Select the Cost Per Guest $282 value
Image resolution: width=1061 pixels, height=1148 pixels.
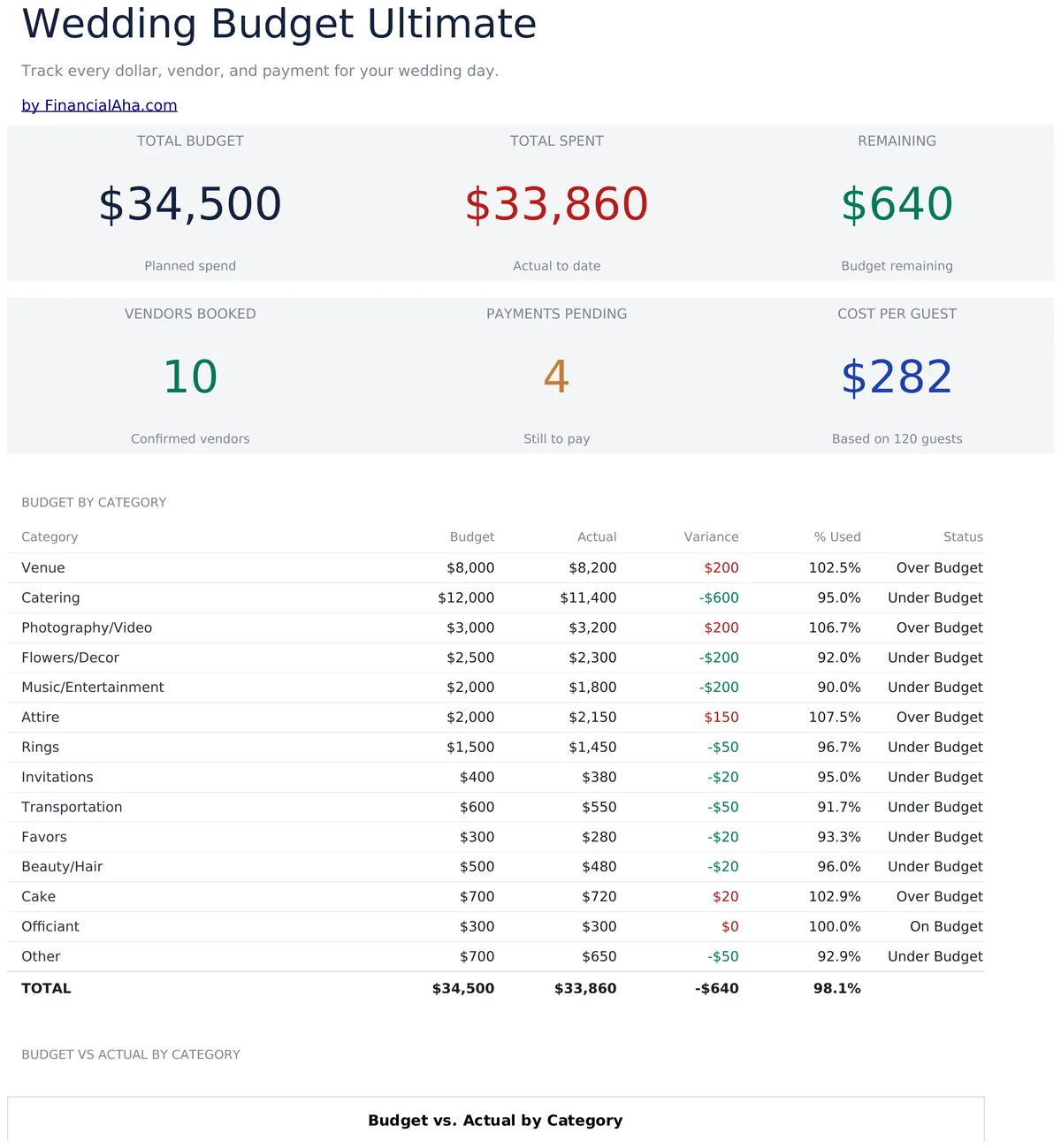pyautogui.click(x=897, y=377)
